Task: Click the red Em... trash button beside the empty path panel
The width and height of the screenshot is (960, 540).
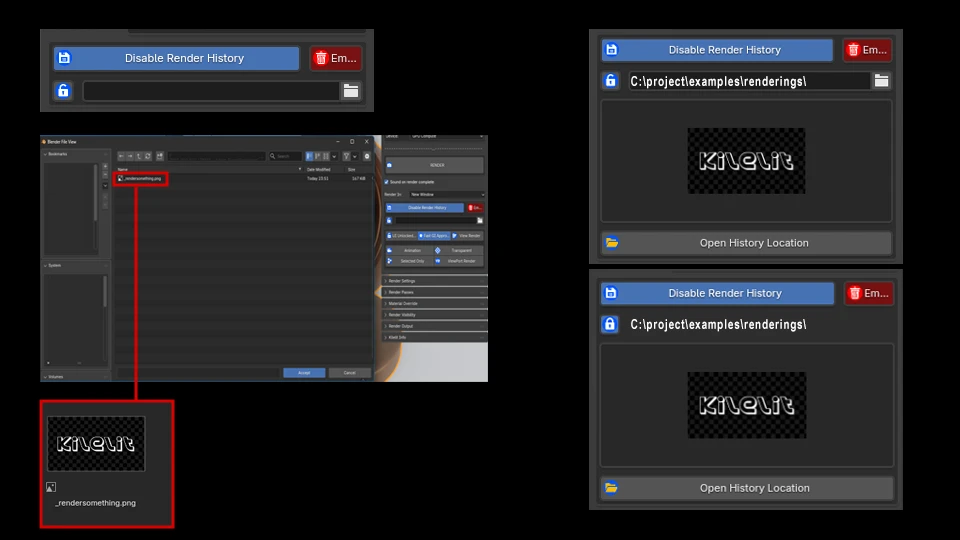Action: [x=336, y=58]
